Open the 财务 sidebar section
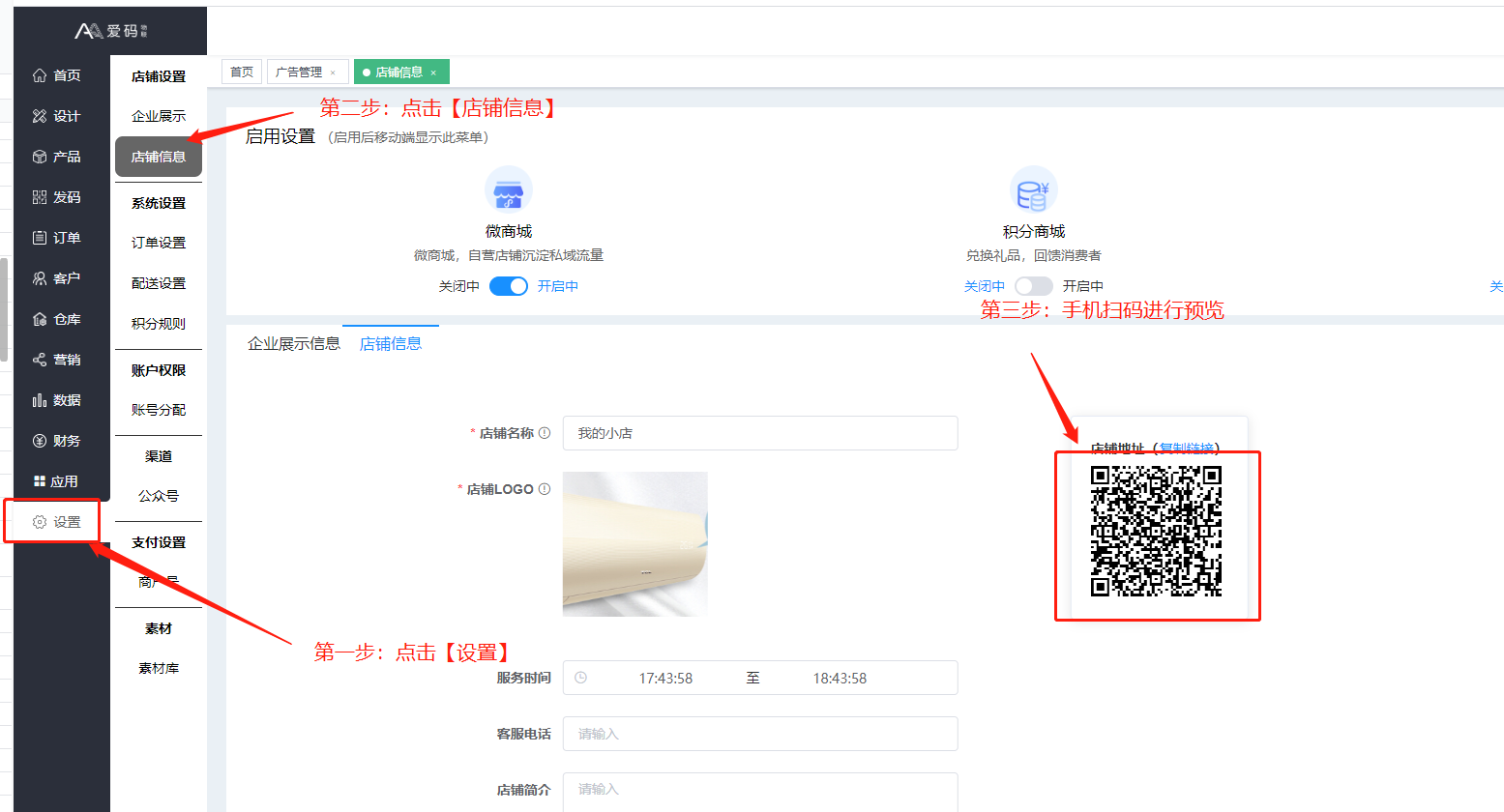This screenshot has height=812, width=1504. tap(57, 441)
